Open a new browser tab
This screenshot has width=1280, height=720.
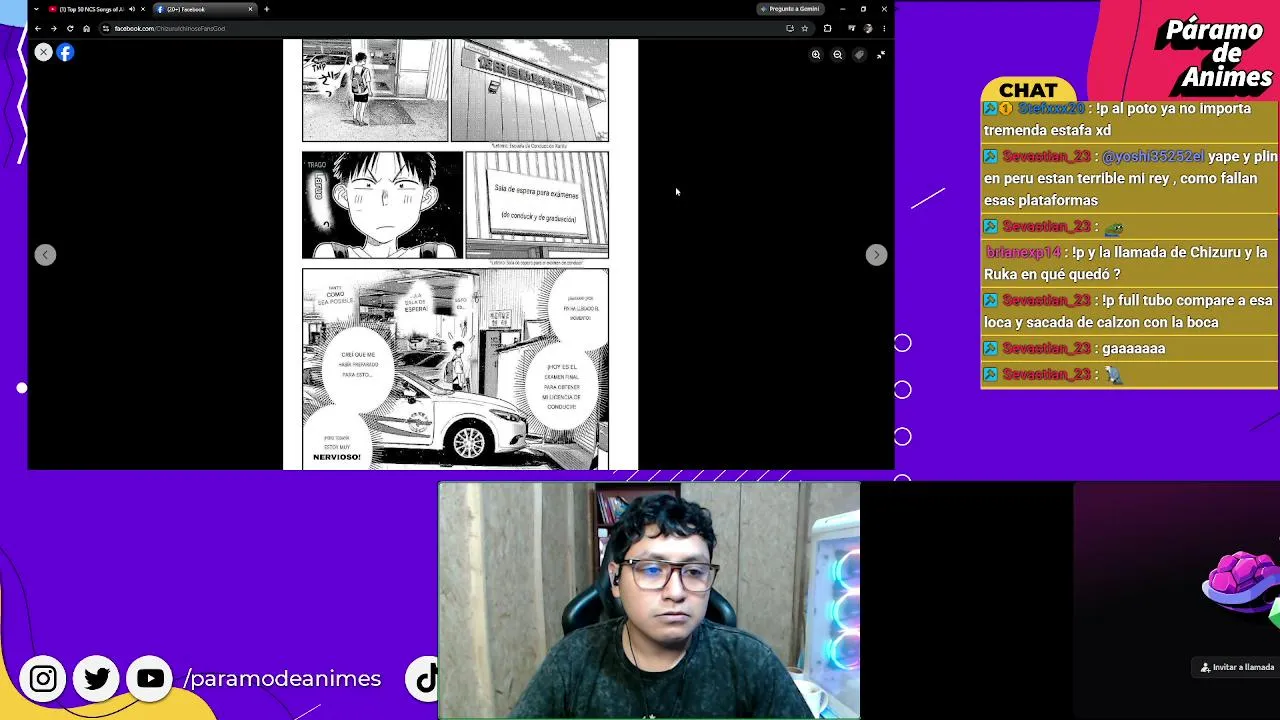tap(266, 9)
